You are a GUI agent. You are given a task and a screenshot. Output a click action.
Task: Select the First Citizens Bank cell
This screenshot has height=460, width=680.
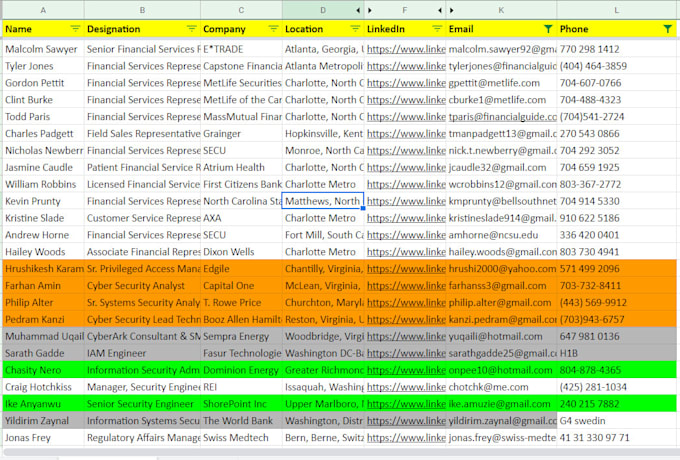coord(241,185)
